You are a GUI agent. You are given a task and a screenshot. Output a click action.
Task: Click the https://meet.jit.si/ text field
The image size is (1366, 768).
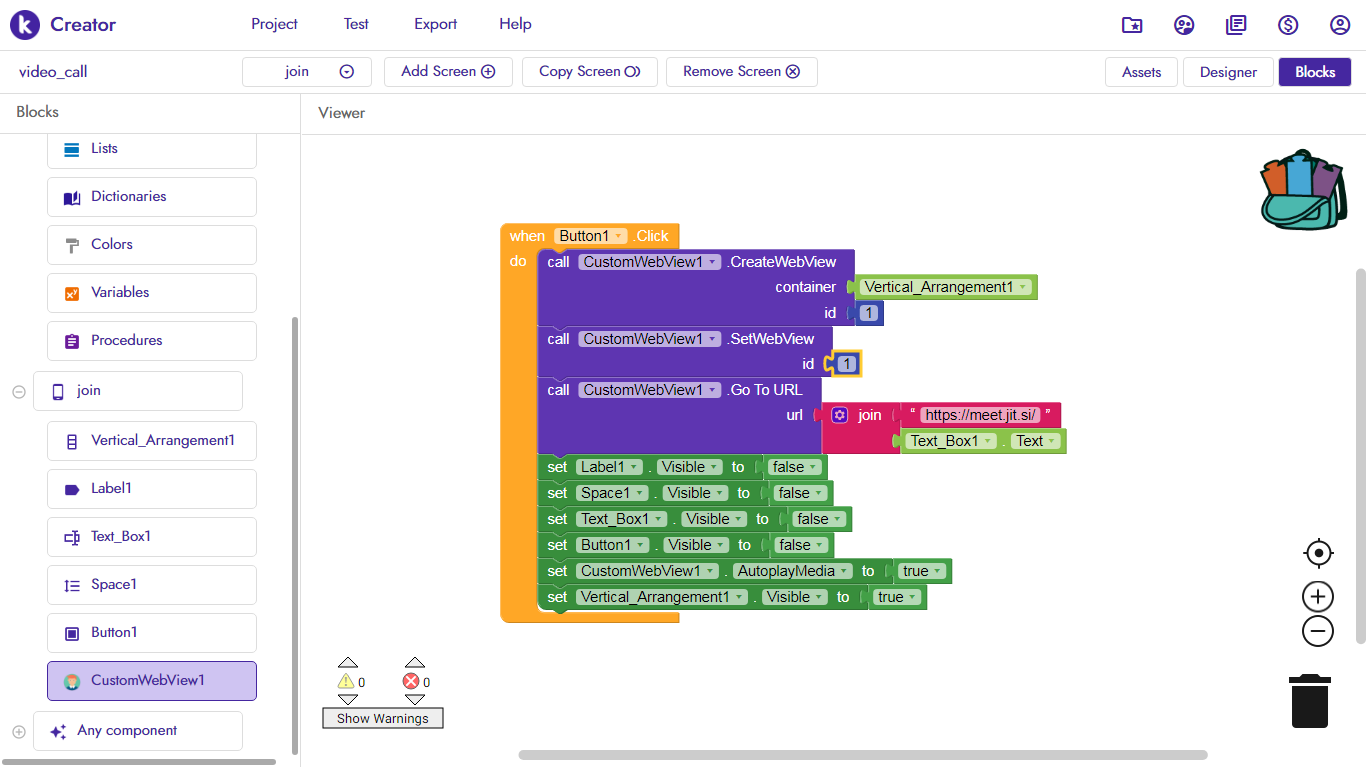click(980, 415)
